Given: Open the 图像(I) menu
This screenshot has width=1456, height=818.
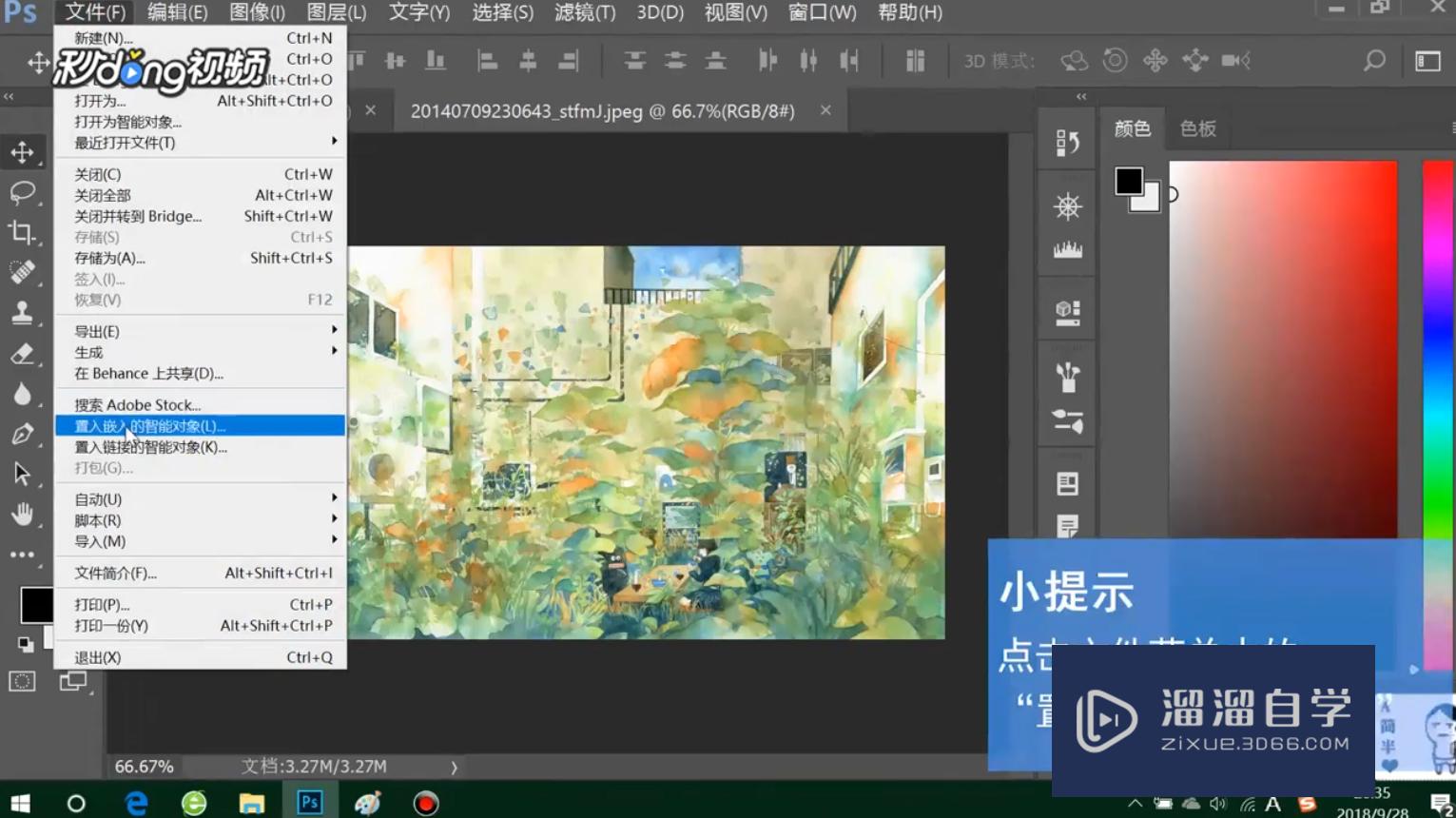Looking at the screenshot, I should 257,12.
